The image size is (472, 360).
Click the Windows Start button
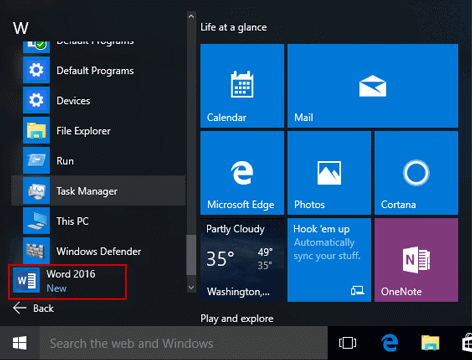(20, 343)
